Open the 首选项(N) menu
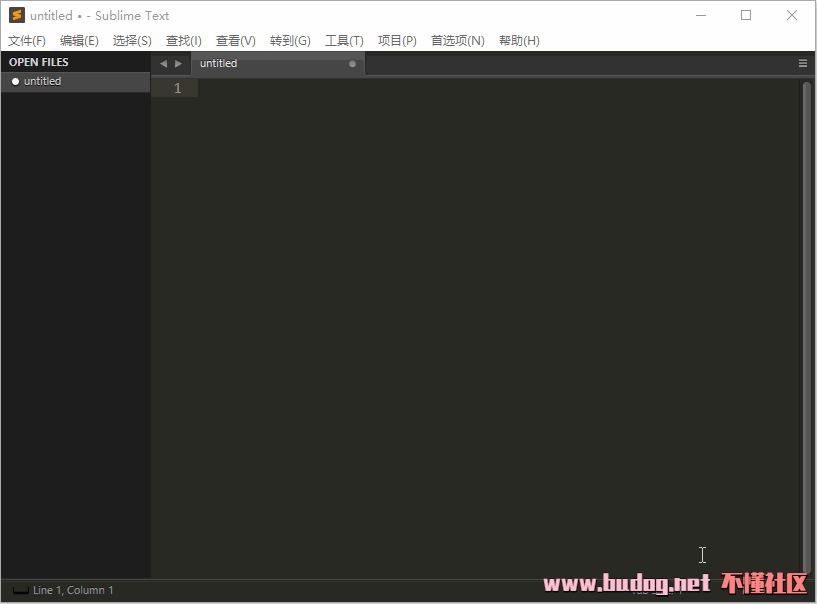The width and height of the screenshot is (817, 604). pyautogui.click(x=457, y=41)
